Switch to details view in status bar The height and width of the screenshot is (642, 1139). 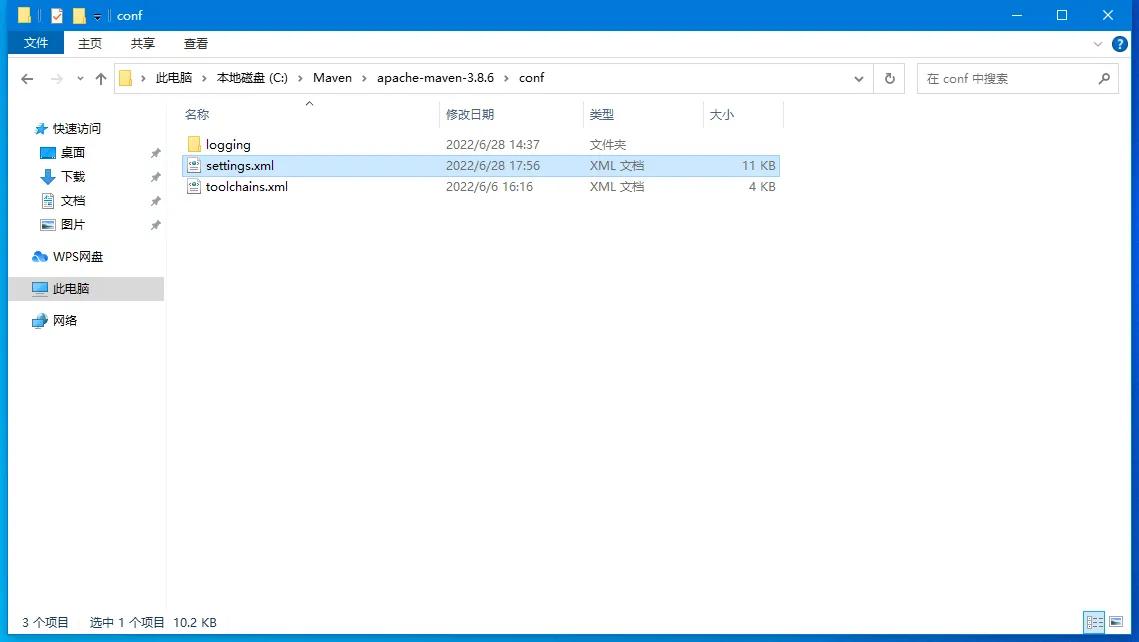[x=1094, y=622]
